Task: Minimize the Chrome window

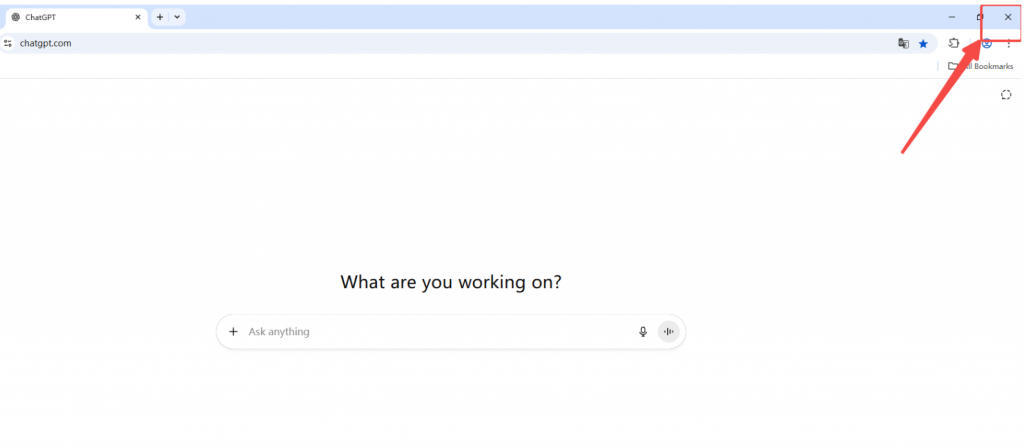Action: point(952,17)
